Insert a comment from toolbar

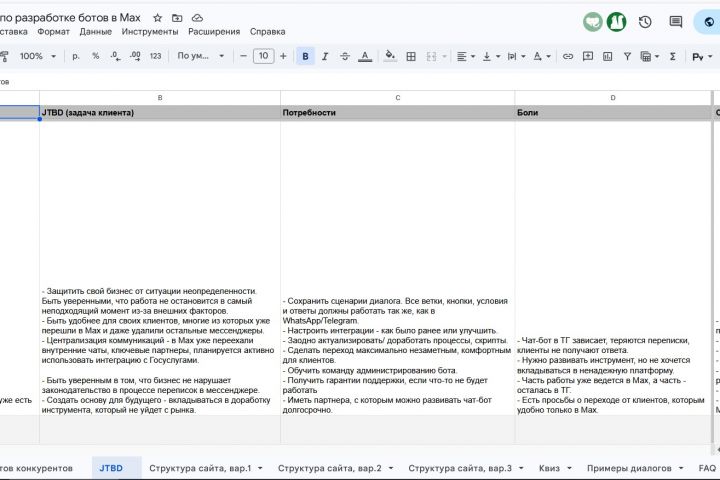(x=588, y=56)
